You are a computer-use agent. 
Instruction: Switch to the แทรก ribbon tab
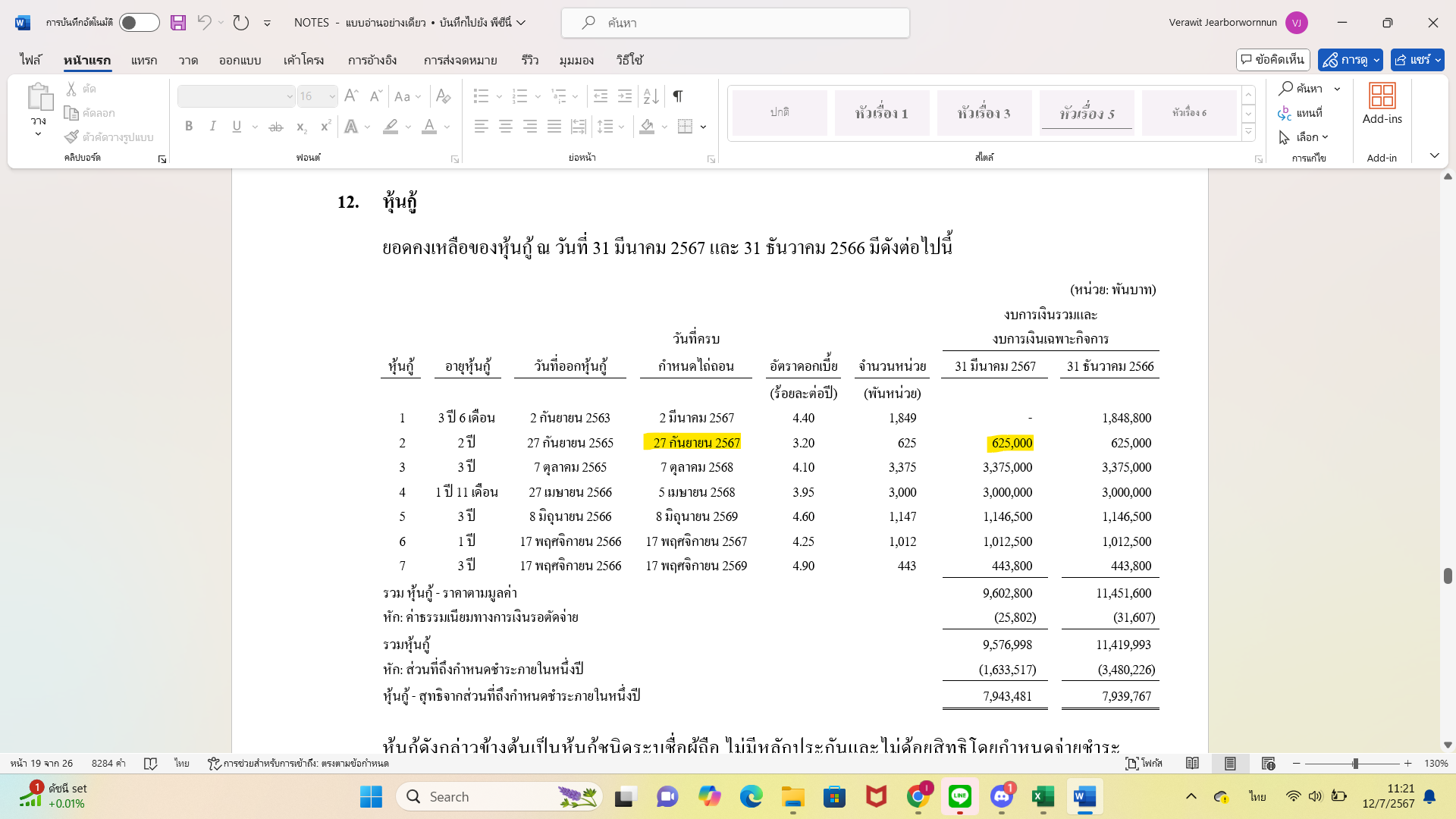tap(144, 60)
